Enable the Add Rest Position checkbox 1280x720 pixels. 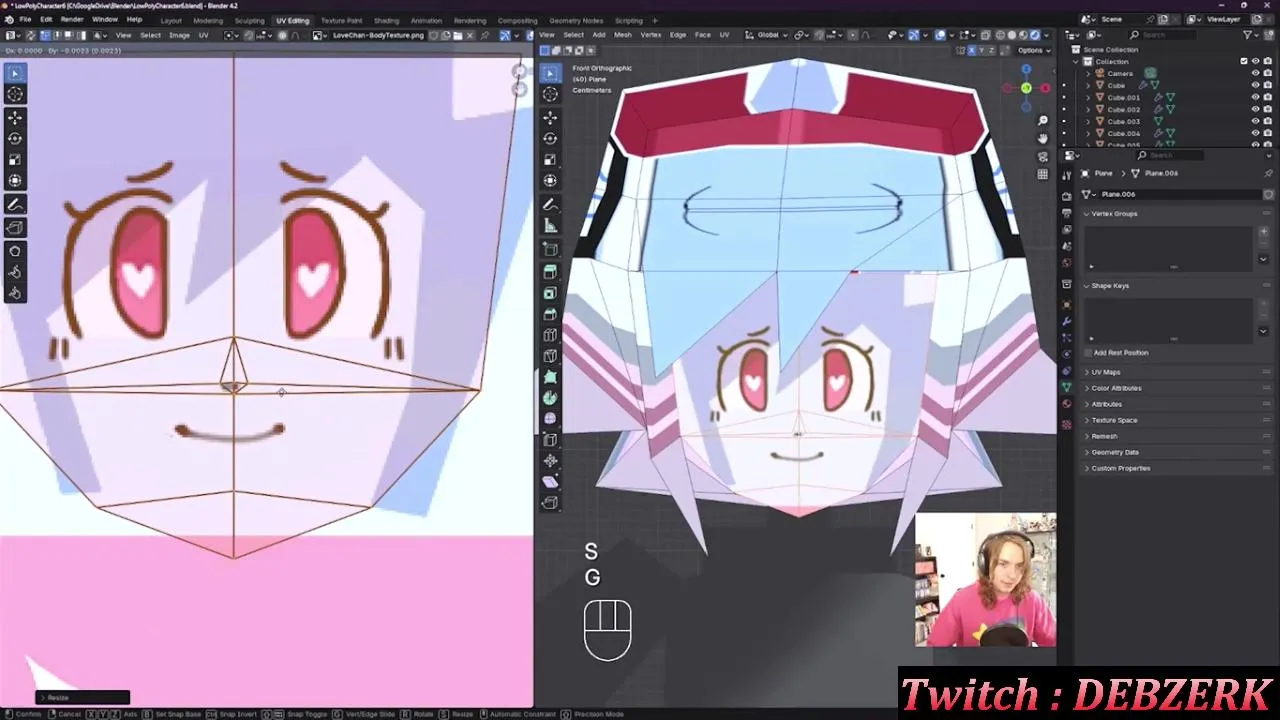[1088, 352]
